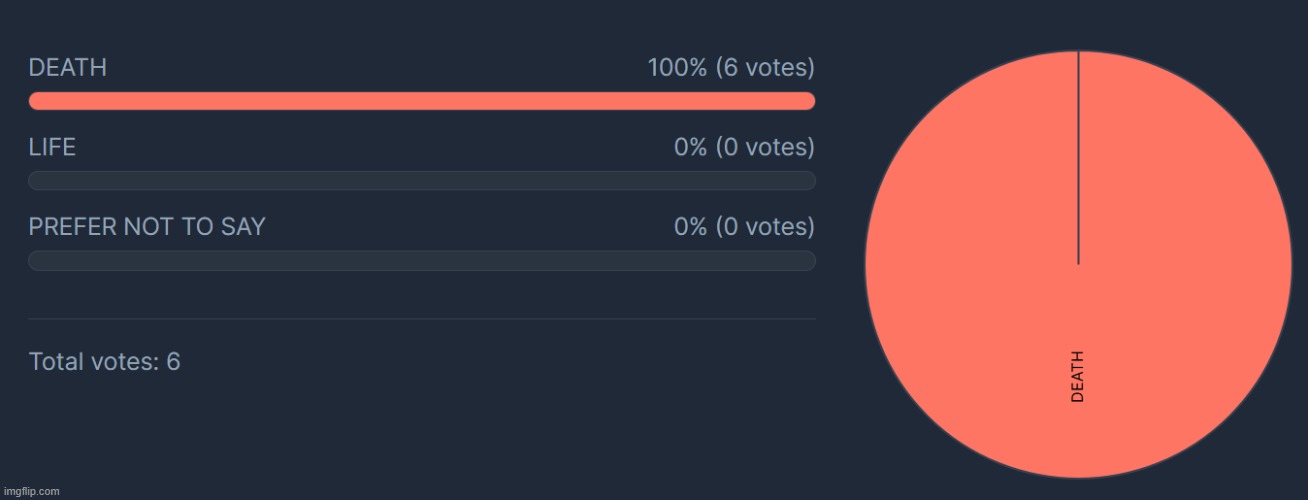Click the left half of the pie chart
The image size is (1308, 500).
[x=971, y=264]
